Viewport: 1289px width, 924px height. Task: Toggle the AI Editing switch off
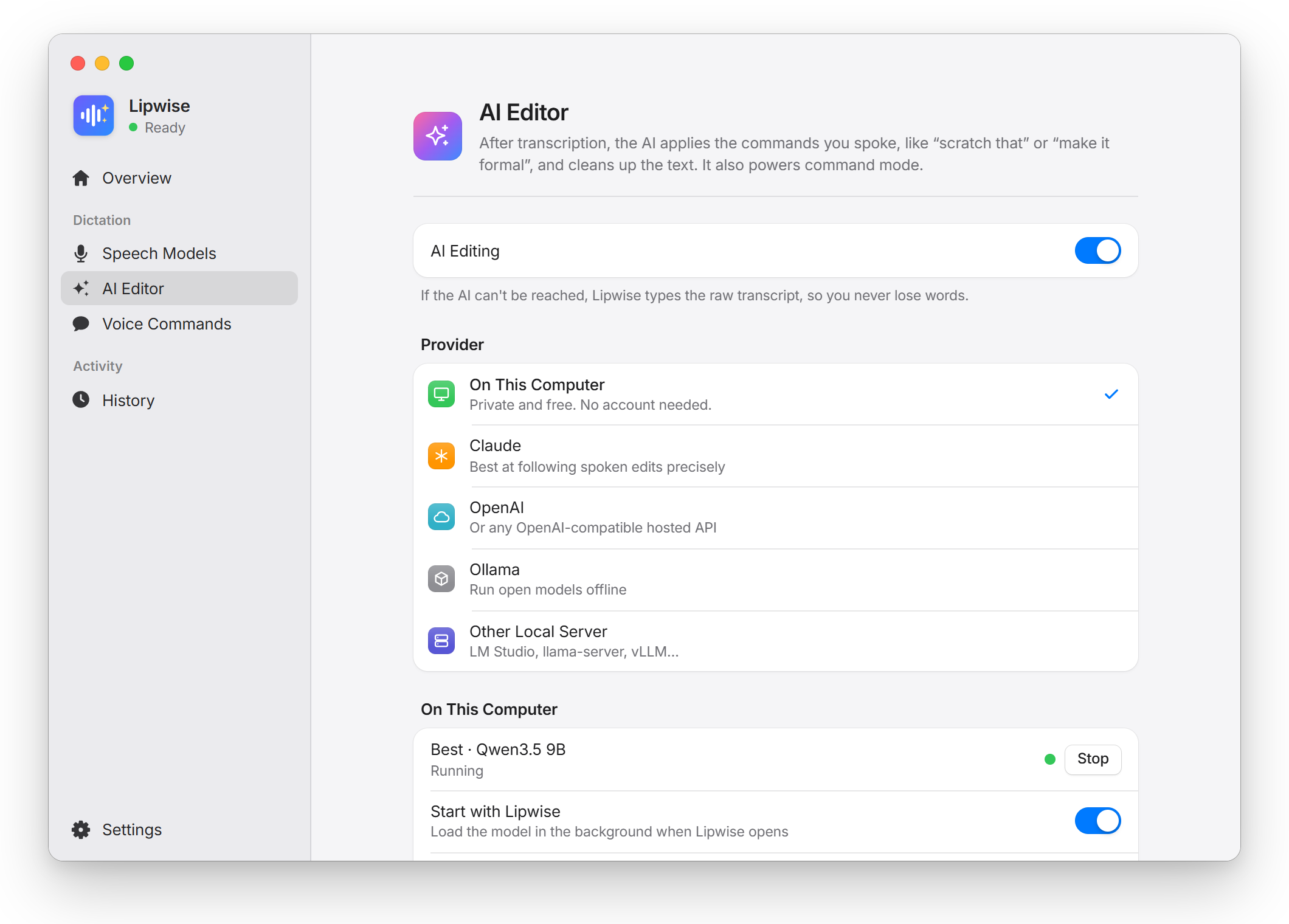click(1097, 250)
